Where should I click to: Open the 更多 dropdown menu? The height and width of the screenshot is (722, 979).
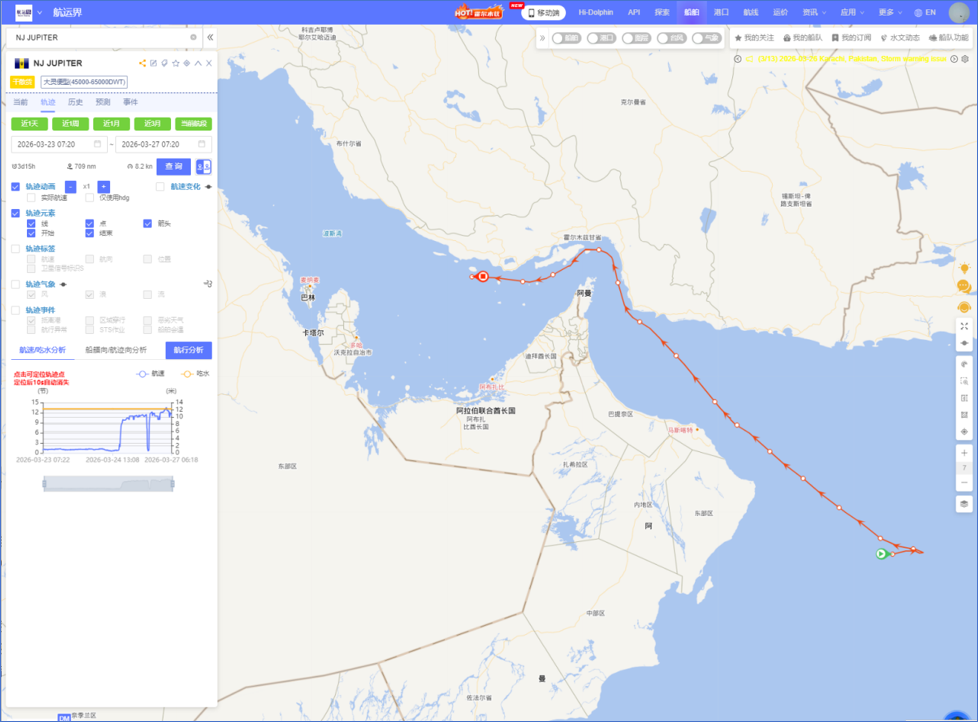pyautogui.click(x=890, y=13)
